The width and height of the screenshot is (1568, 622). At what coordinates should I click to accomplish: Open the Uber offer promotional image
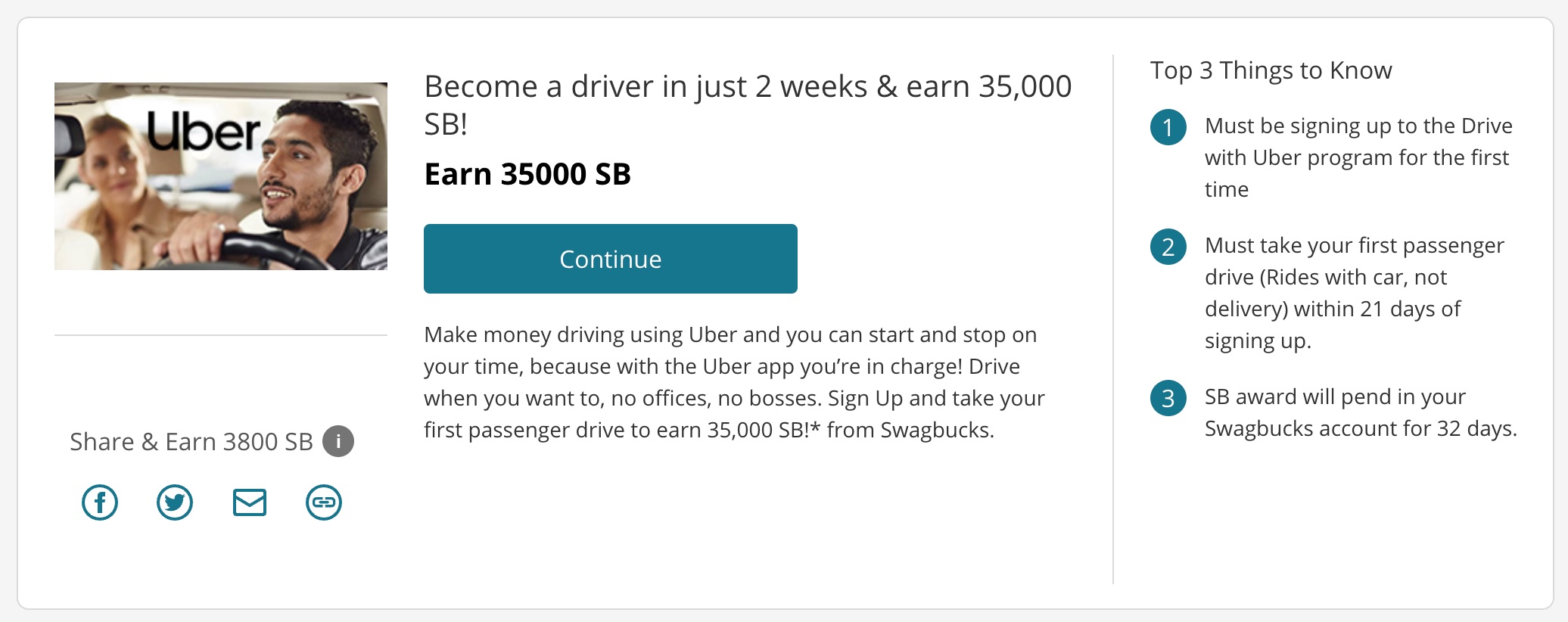point(220,176)
